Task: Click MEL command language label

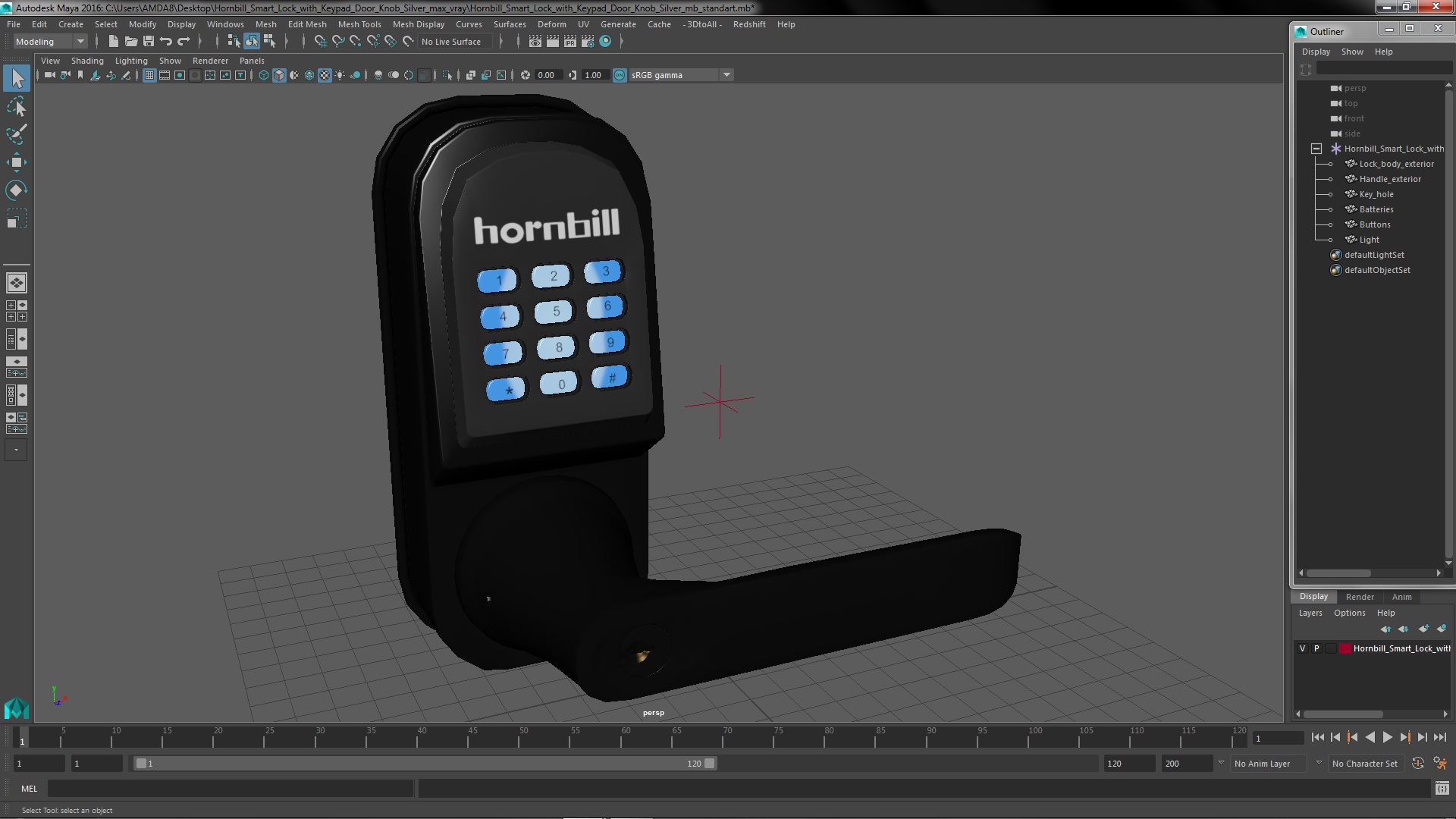Action: click(29, 789)
